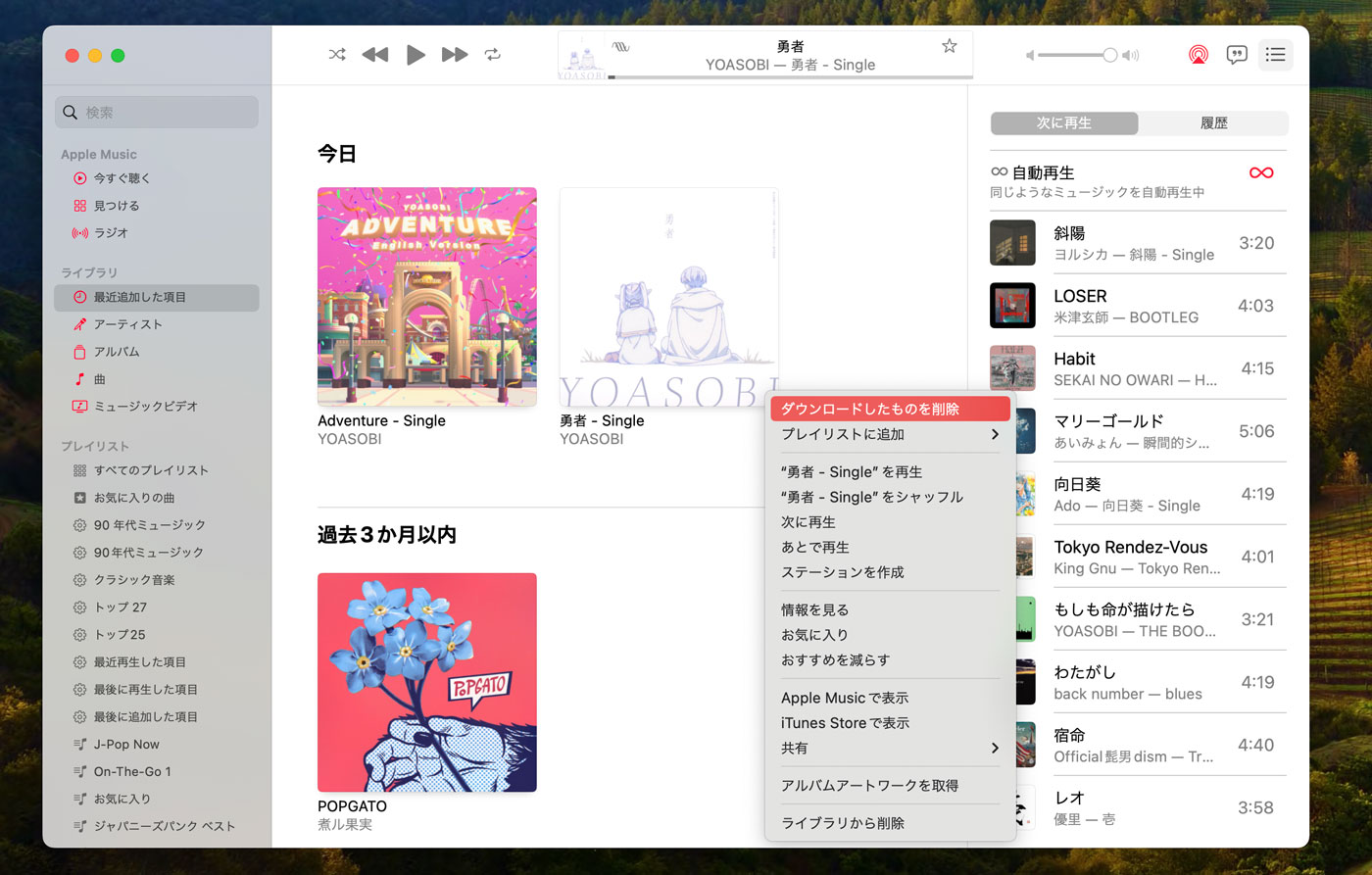This screenshot has height=875, width=1372.
Task: Choose お気に入り in context menu
Action: (x=890, y=635)
